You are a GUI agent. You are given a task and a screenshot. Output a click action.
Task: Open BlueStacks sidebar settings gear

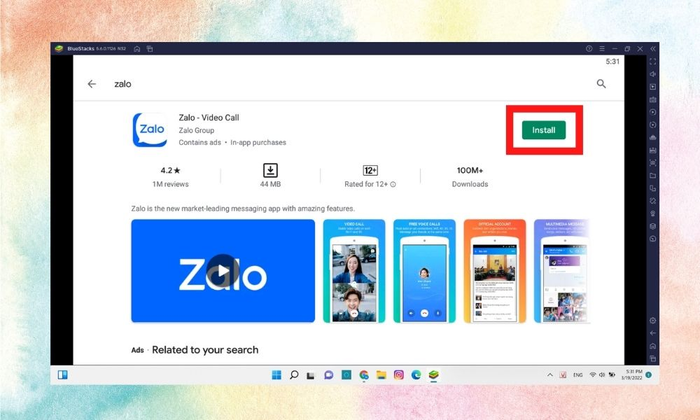[653, 320]
